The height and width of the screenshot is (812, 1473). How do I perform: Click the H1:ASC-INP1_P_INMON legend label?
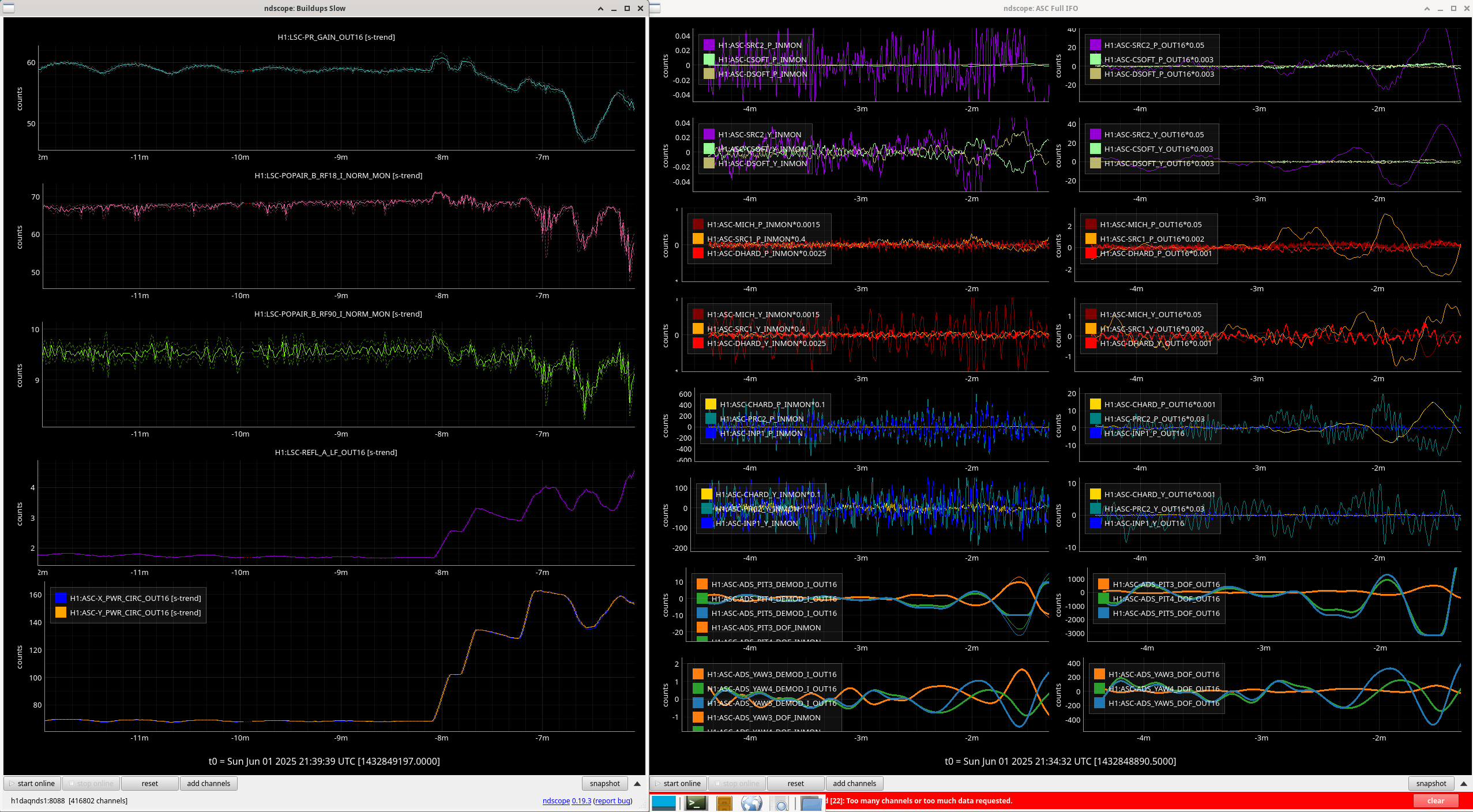tap(761, 433)
